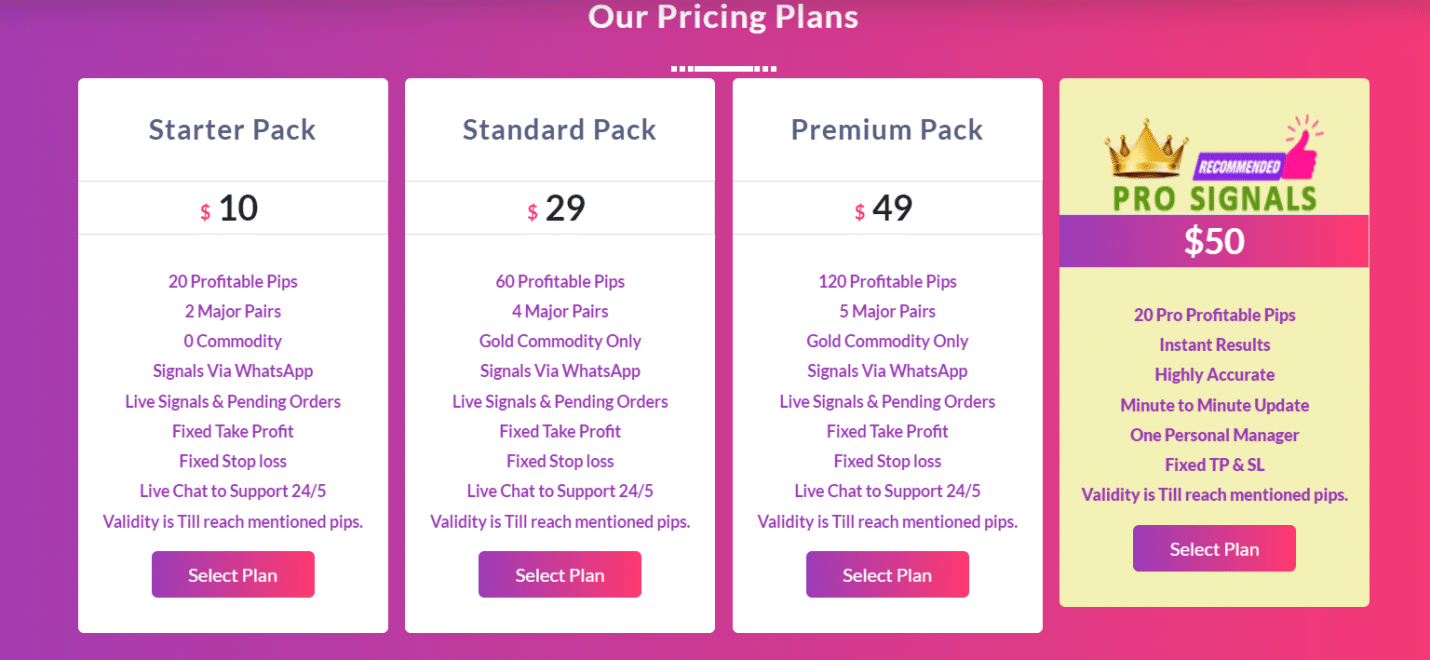Viewport: 1430px width, 660px height.
Task: Select the Standard Pack plan button
Action: tap(560, 575)
